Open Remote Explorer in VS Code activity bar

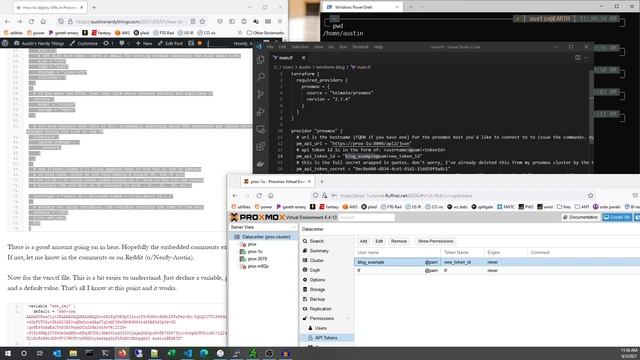coord(261,129)
